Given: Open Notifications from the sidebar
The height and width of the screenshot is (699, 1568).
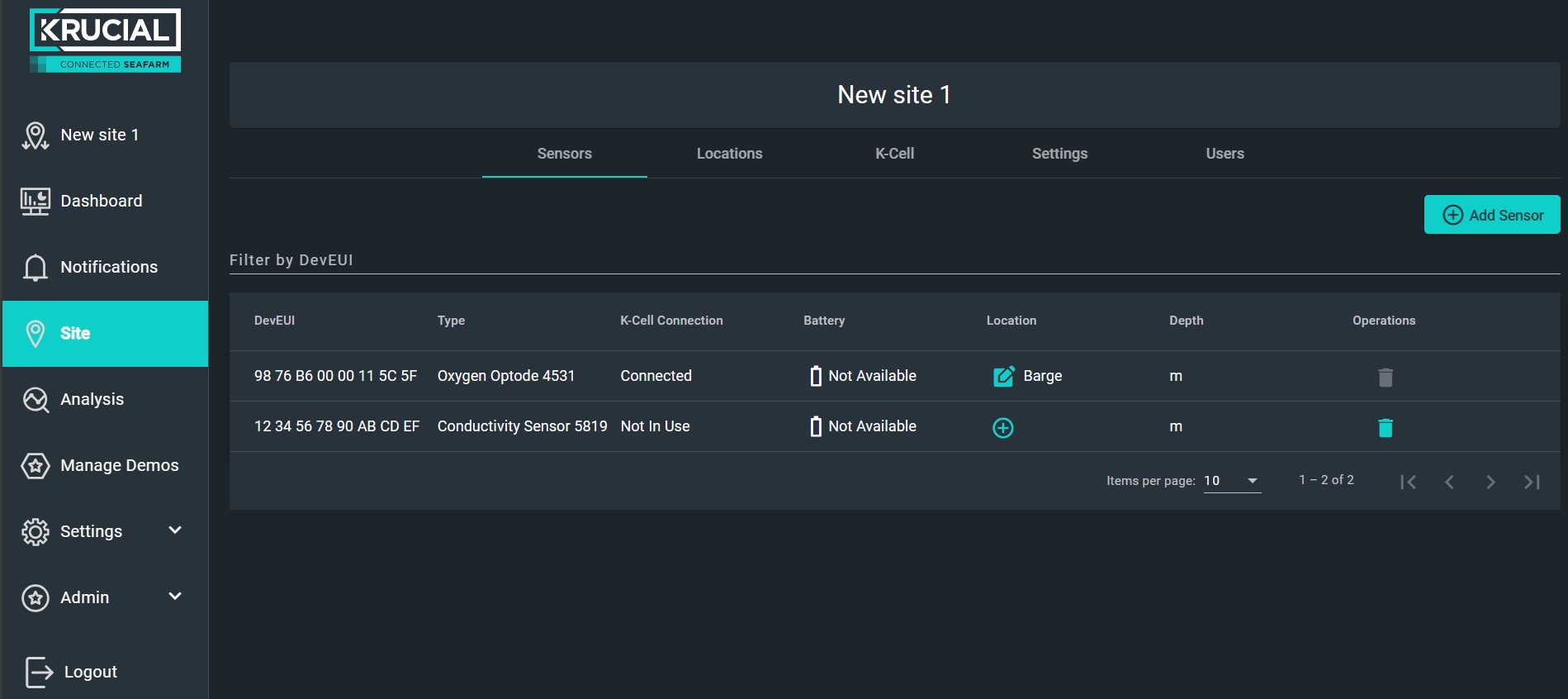Looking at the screenshot, I should (x=105, y=268).
